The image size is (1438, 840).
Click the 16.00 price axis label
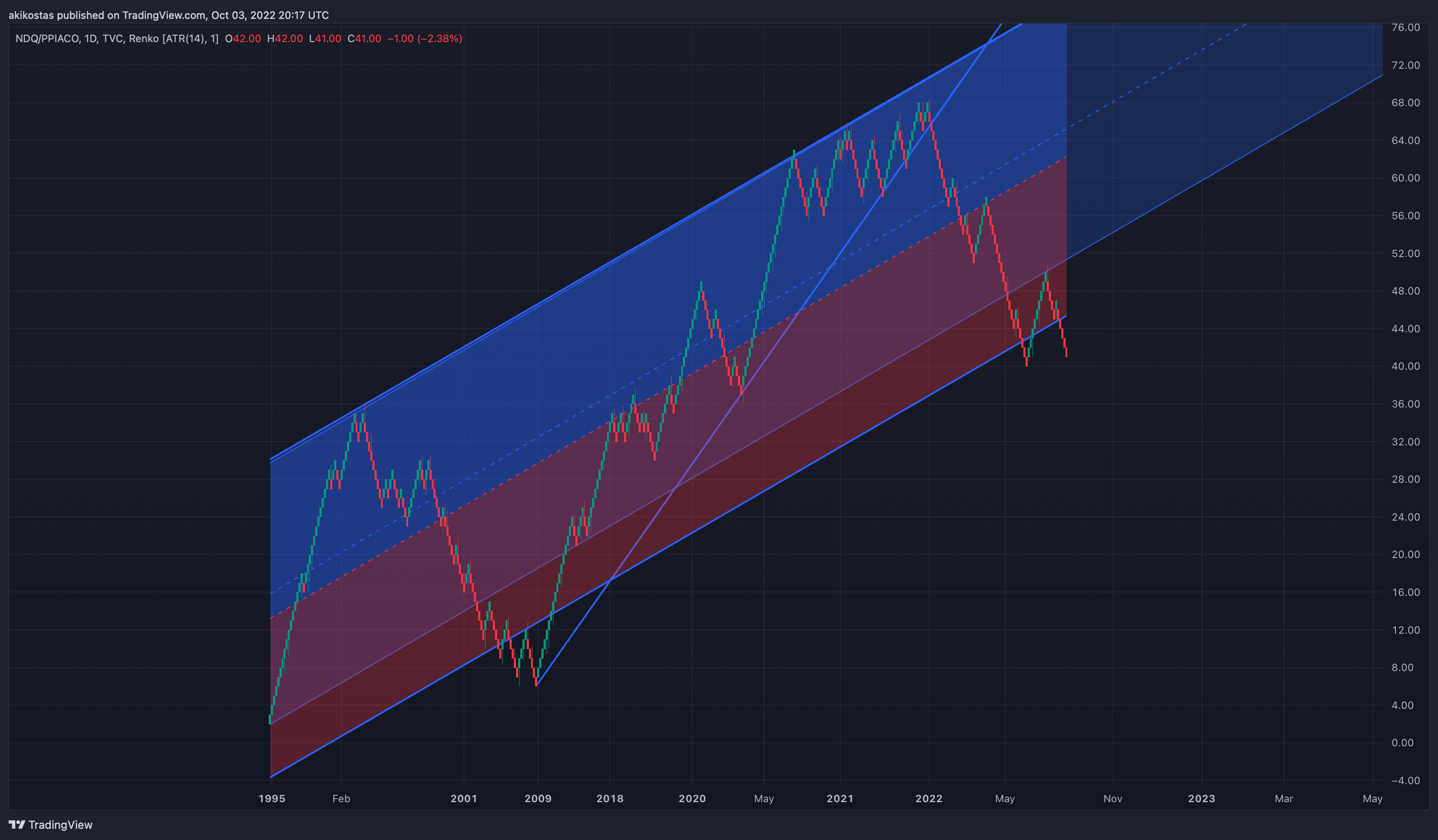pyautogui.click(x=1405, y=592)
